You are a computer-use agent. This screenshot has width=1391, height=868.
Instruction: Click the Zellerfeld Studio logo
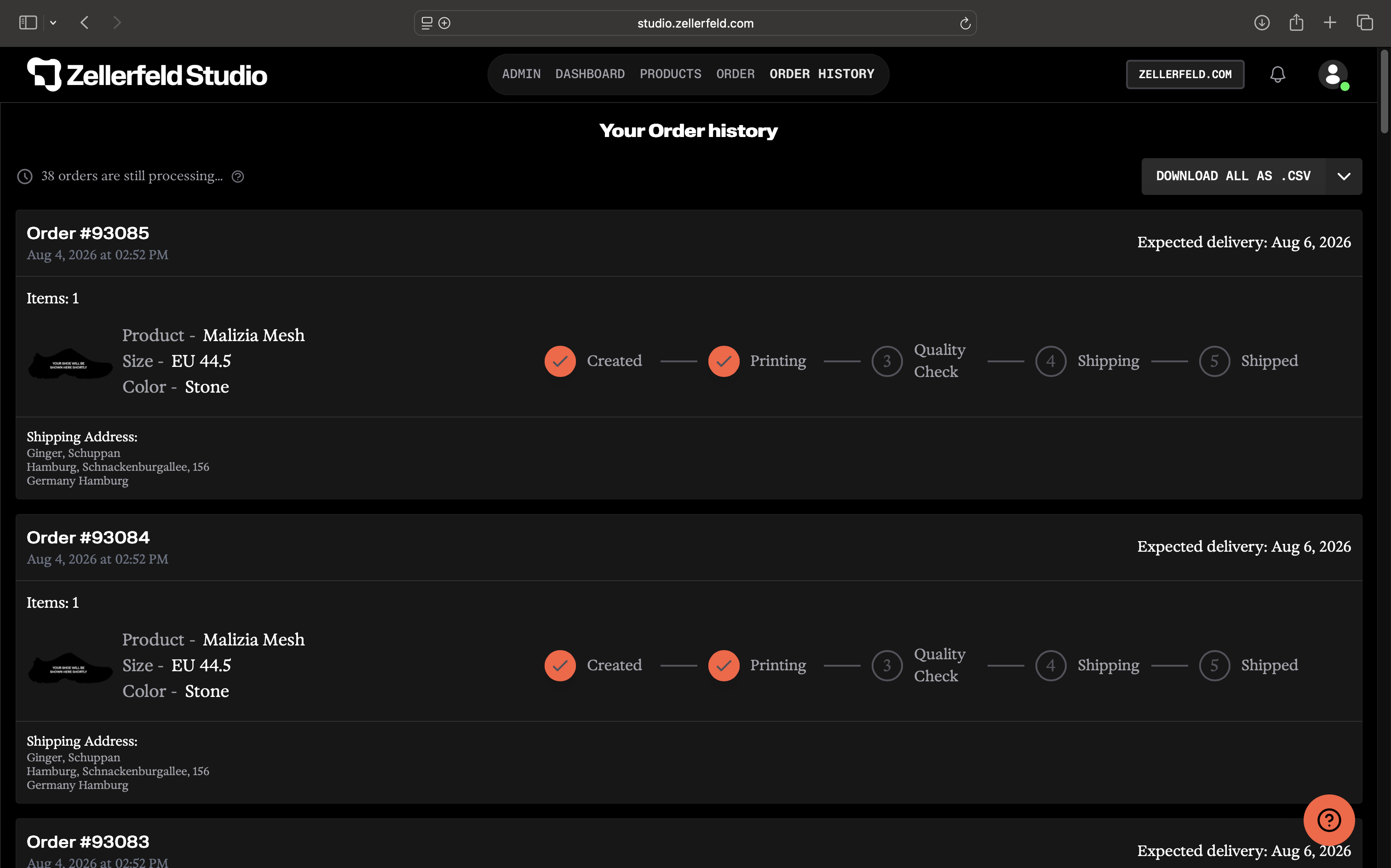[147, 74]
